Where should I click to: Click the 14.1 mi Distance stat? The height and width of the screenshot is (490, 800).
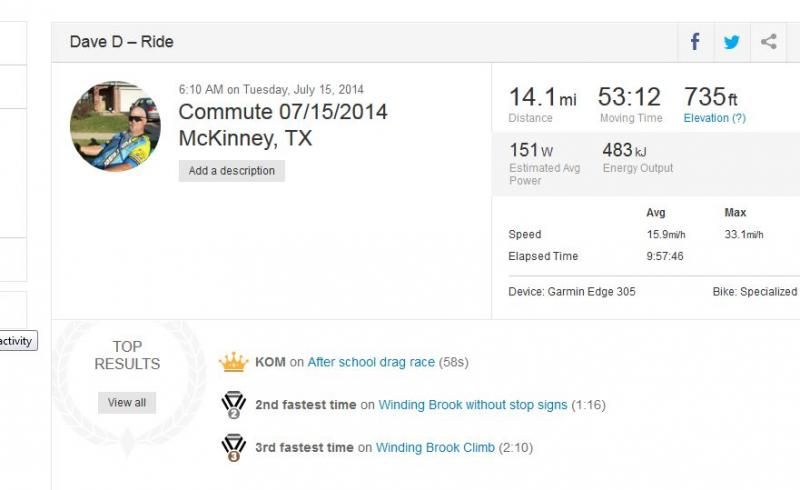click(542, 104)
